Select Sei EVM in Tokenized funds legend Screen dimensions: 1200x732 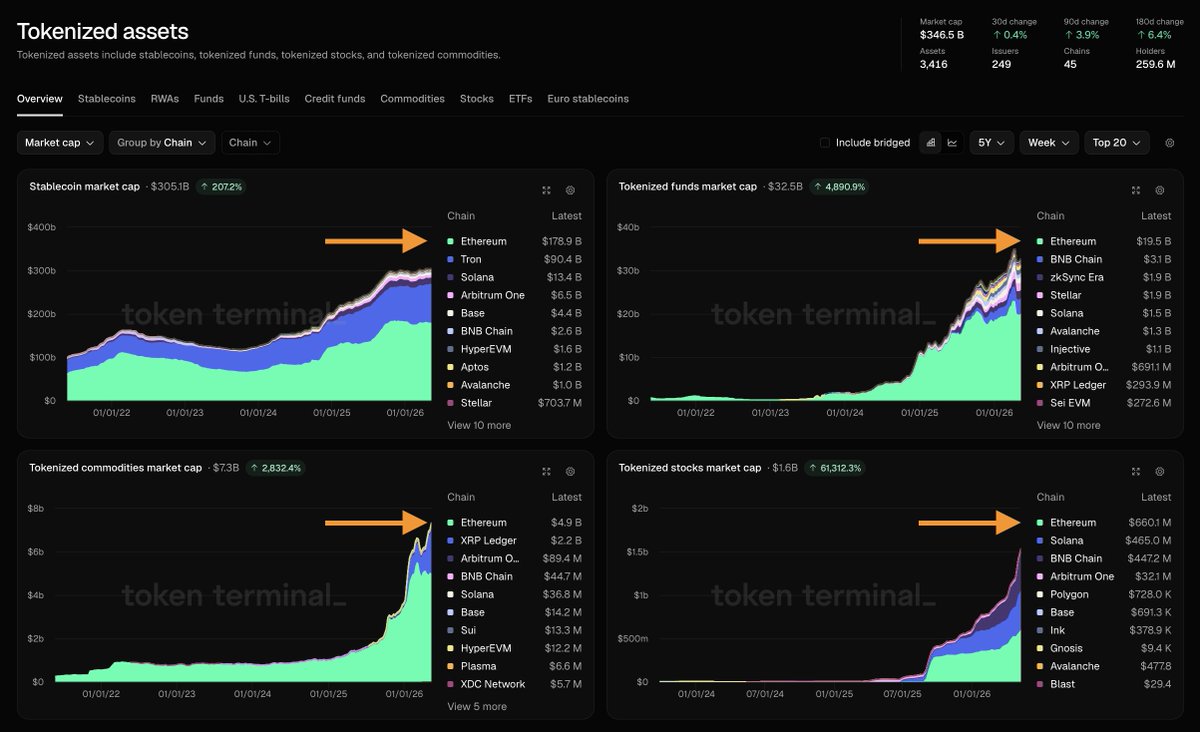click(x=1071, y=403)
